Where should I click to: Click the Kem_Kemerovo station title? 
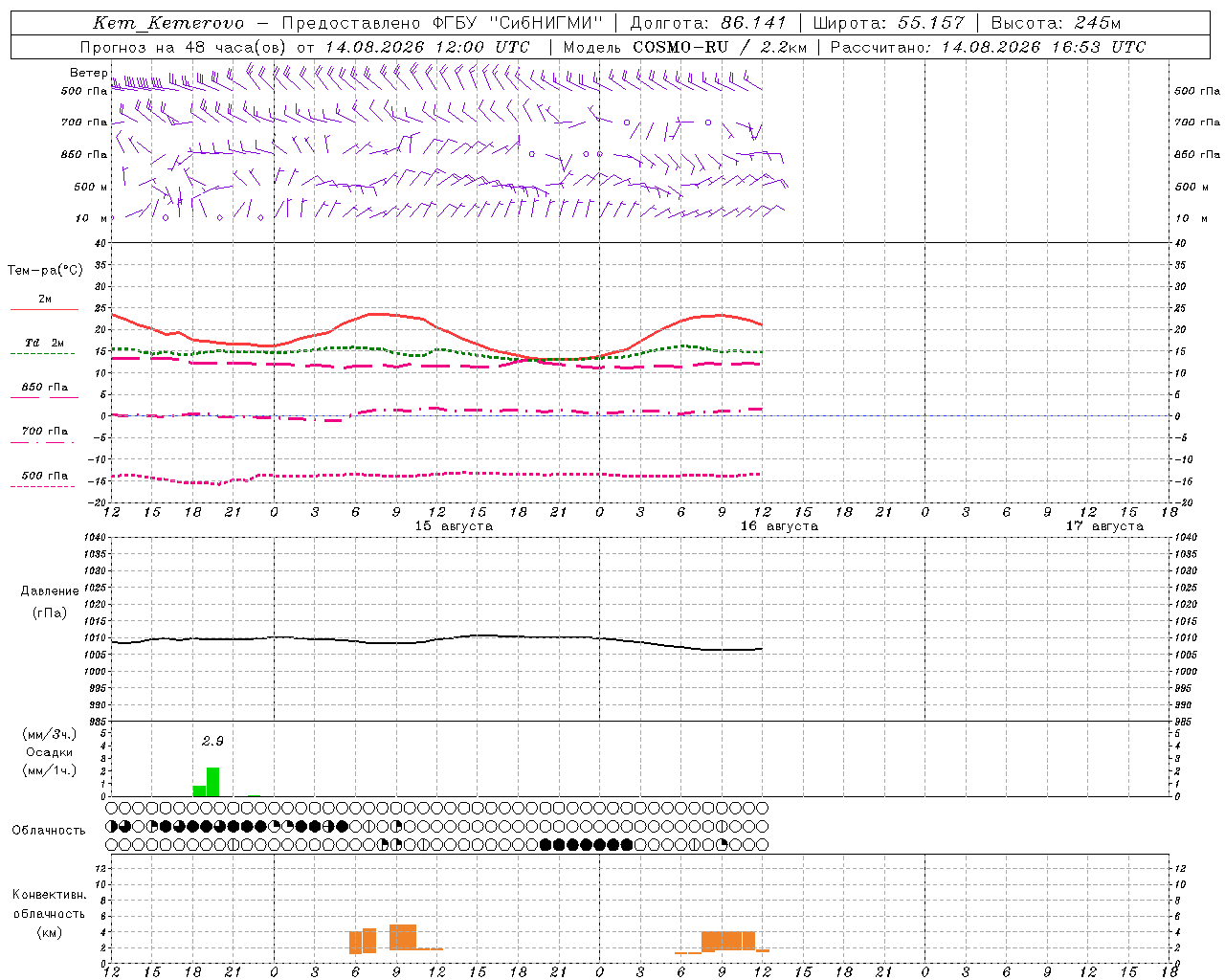tap(168, 23)
